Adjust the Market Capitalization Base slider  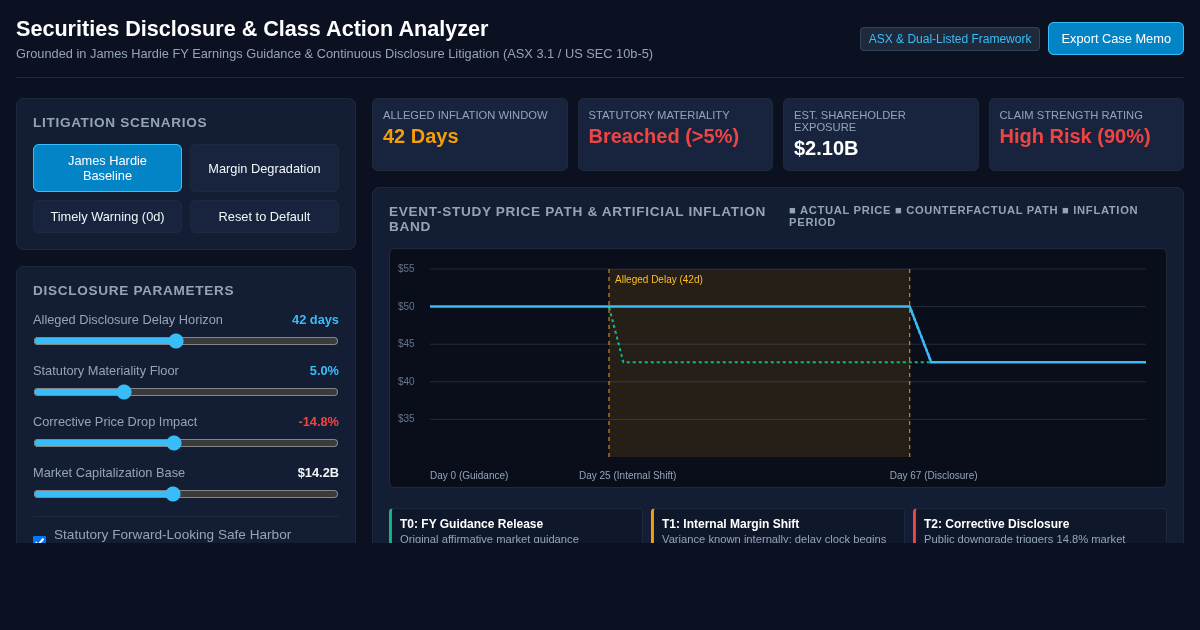coord(186,494)
